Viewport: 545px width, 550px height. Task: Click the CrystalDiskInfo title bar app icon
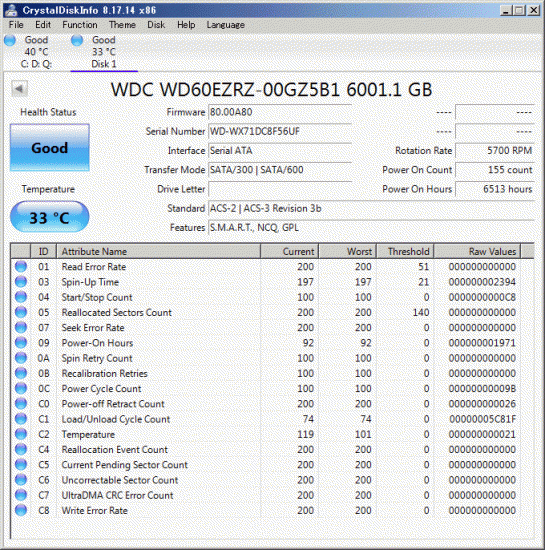pyautogui.click(x=11, y=10)
